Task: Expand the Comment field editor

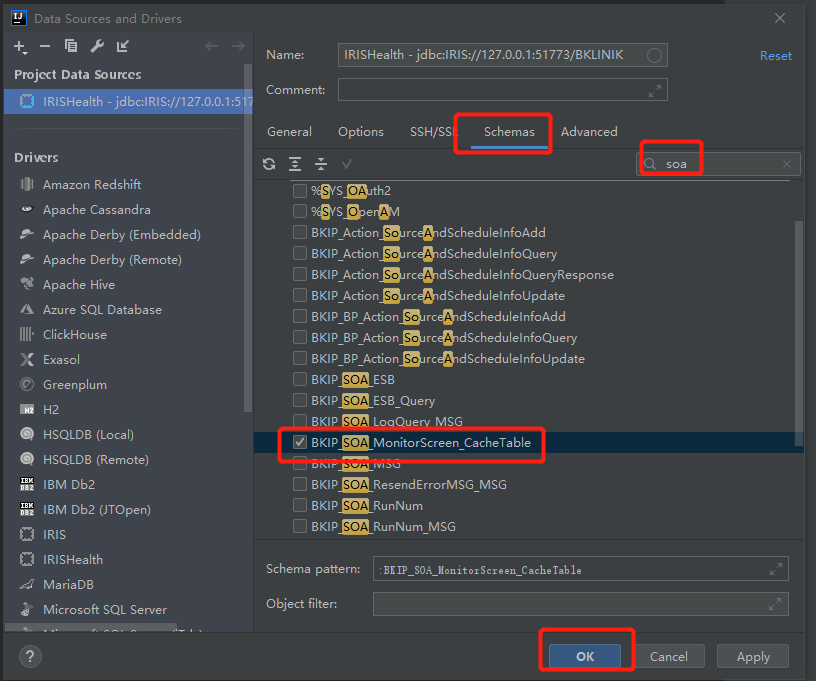Action: tap(655, 90)
